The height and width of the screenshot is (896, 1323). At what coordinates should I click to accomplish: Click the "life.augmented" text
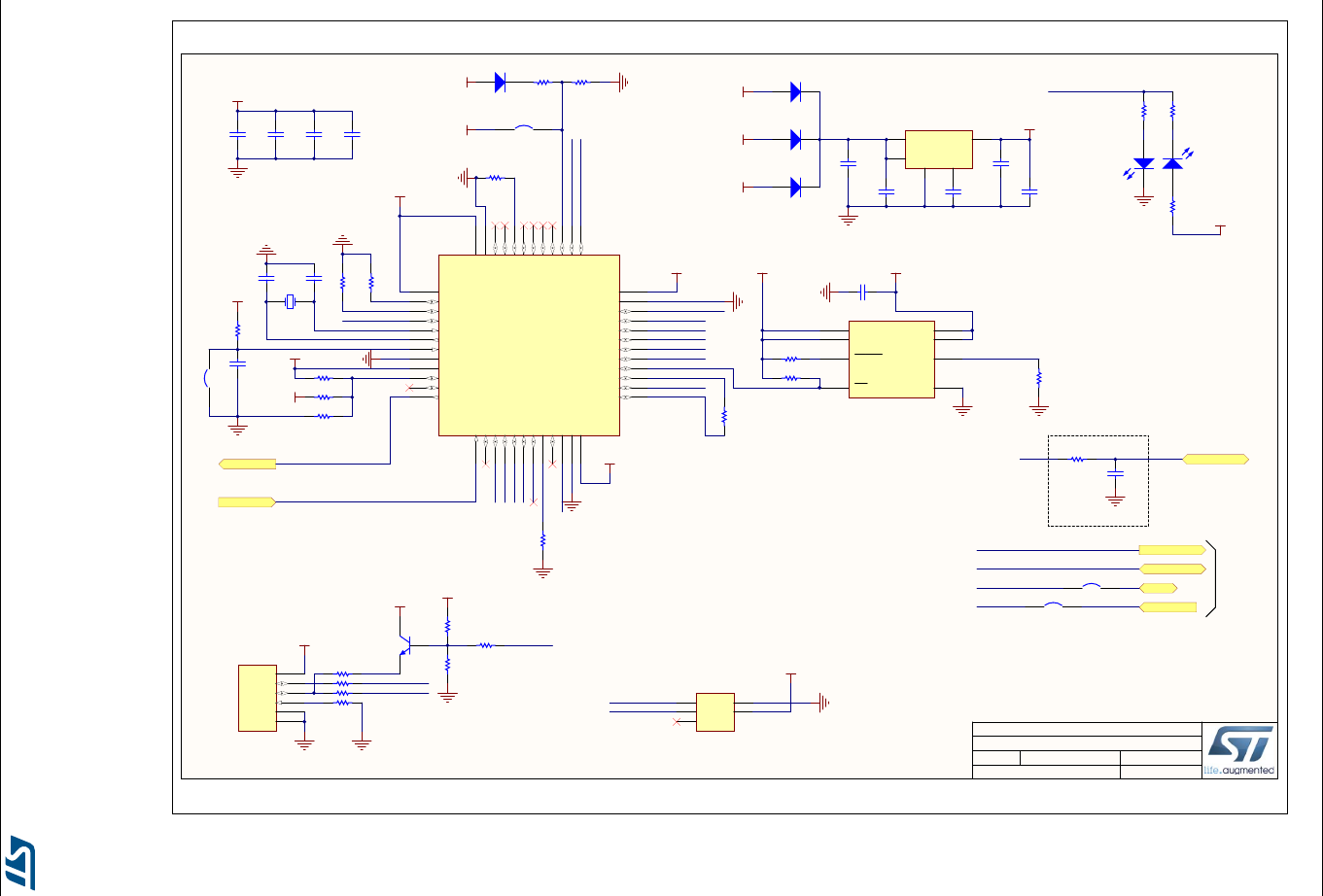point(1238,770)
